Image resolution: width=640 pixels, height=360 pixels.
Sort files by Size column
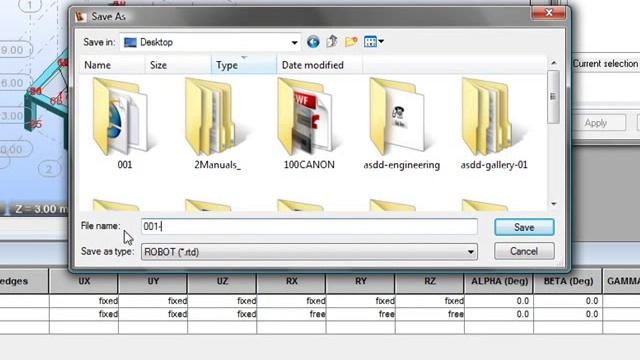coord(178,65)
